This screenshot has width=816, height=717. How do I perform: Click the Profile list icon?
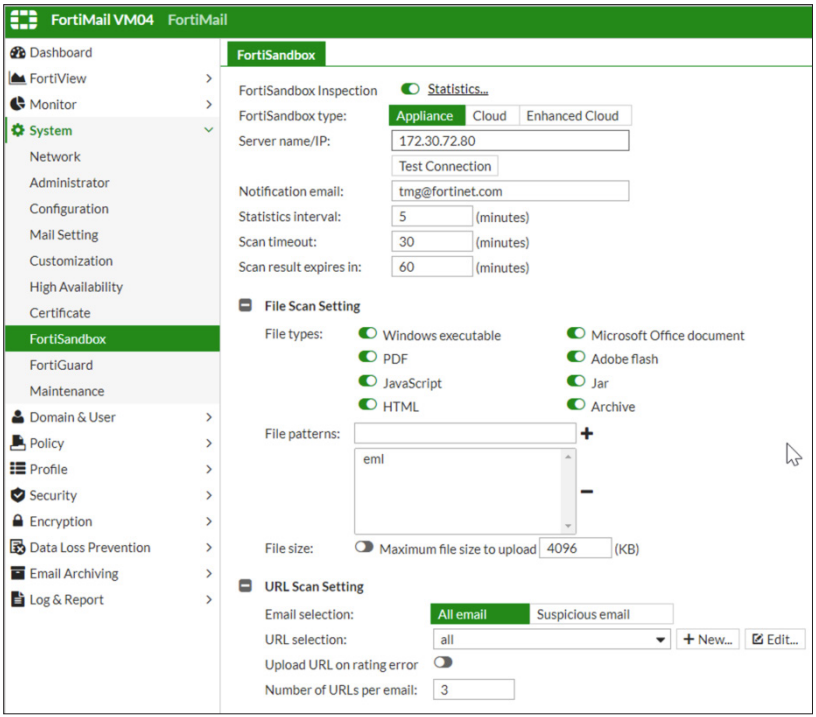coord(18,469)
